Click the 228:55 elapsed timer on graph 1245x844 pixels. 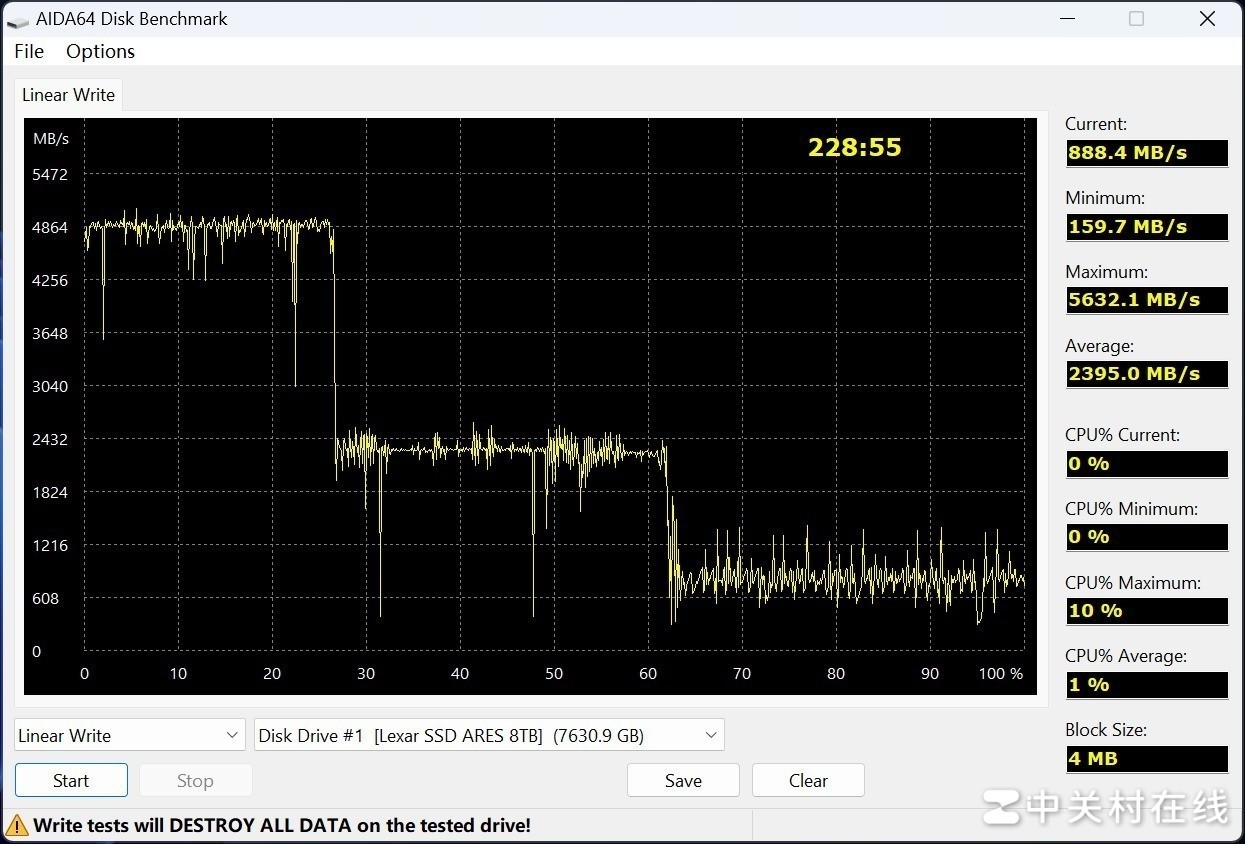click(x=854, y=147)
